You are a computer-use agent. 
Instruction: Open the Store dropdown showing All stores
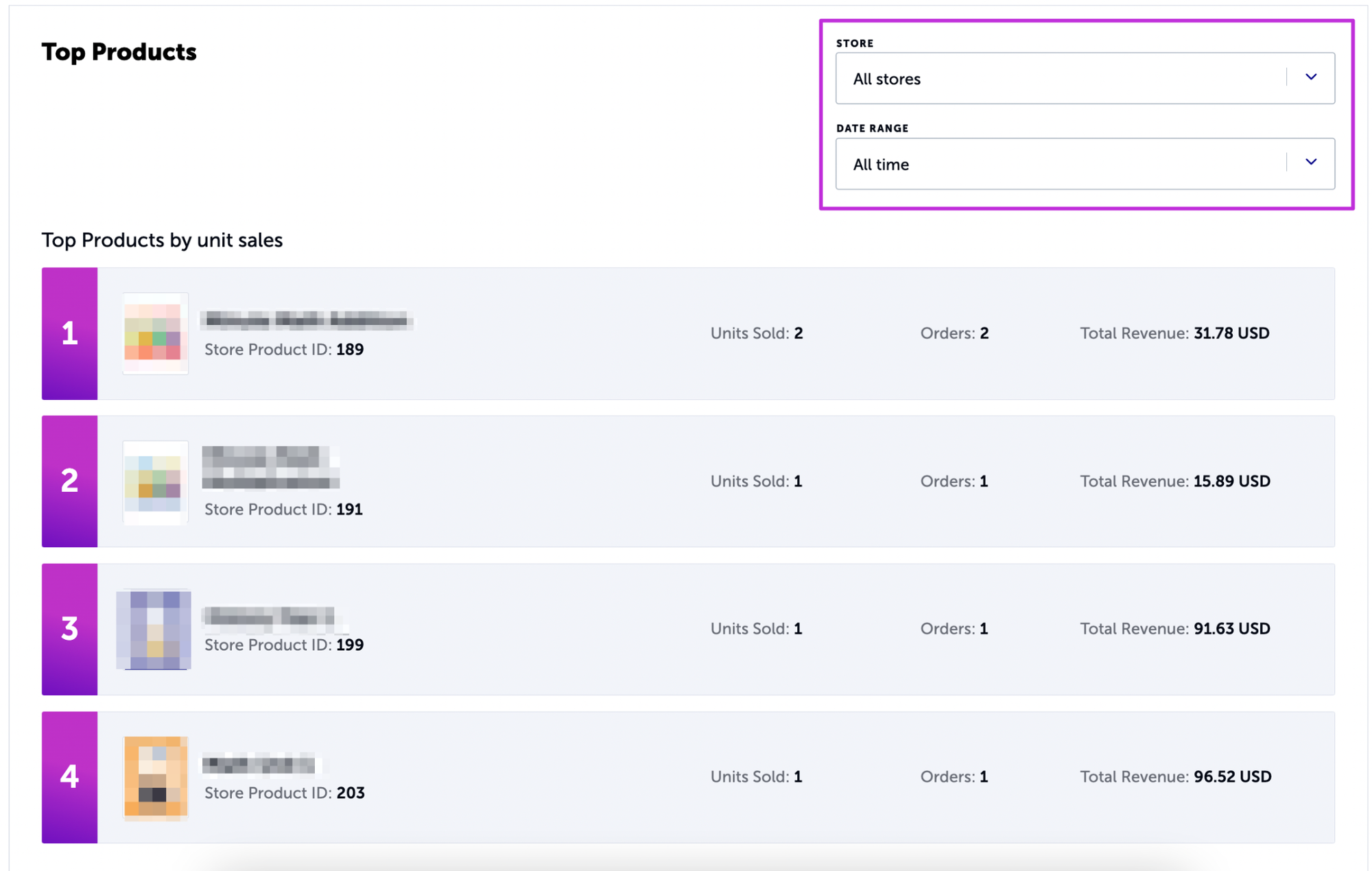1085,78
